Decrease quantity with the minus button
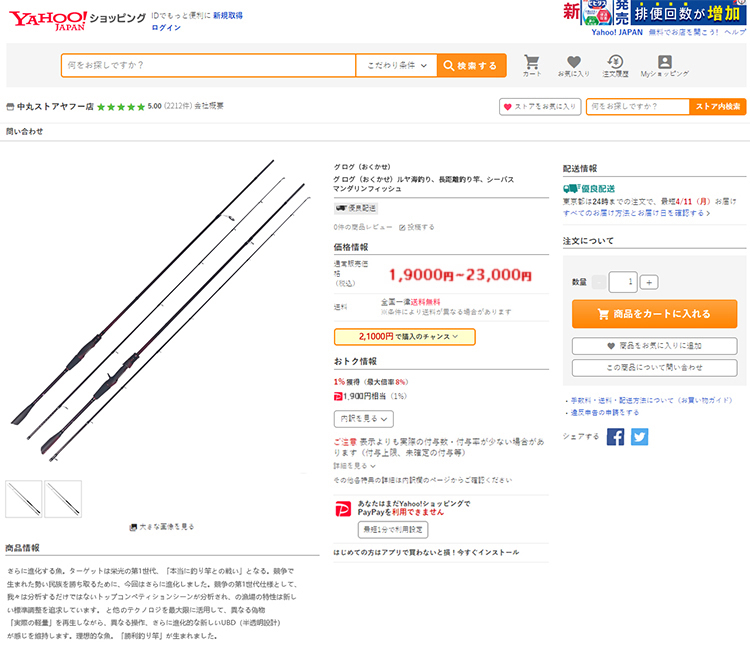Image resolution: width=750 pixels, height=648 pixels. 598,282
